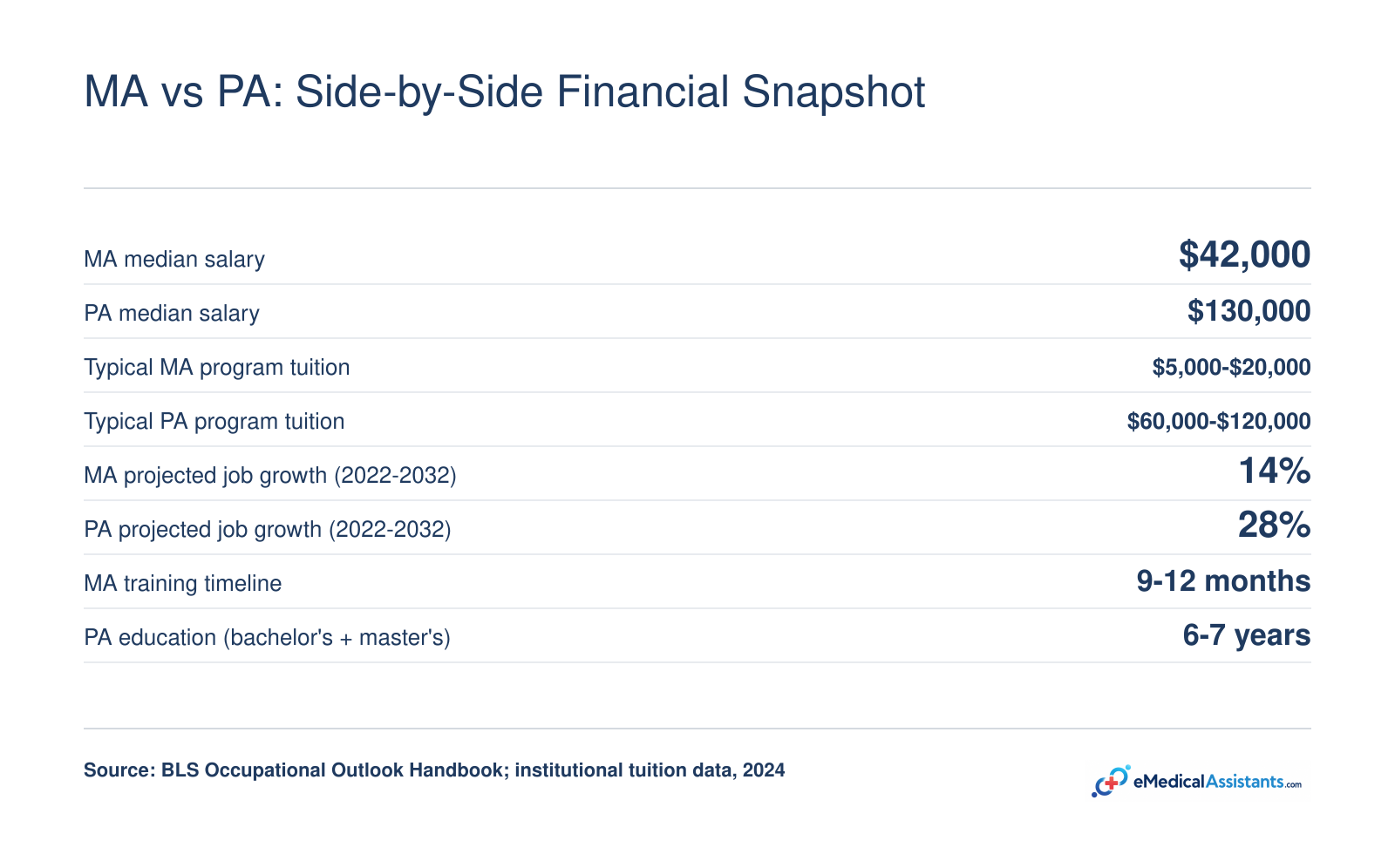Click the 9-12 months value
The height and width of the screenshot is (868, 1395).
[x=1223, y=580]
